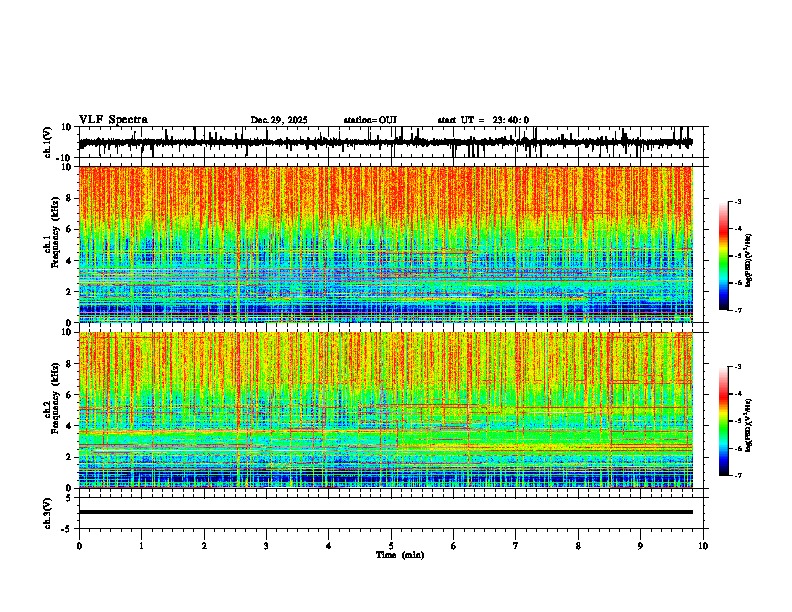
Task: Select the date text "Dec. 29, 2025"
Action: 279,120
